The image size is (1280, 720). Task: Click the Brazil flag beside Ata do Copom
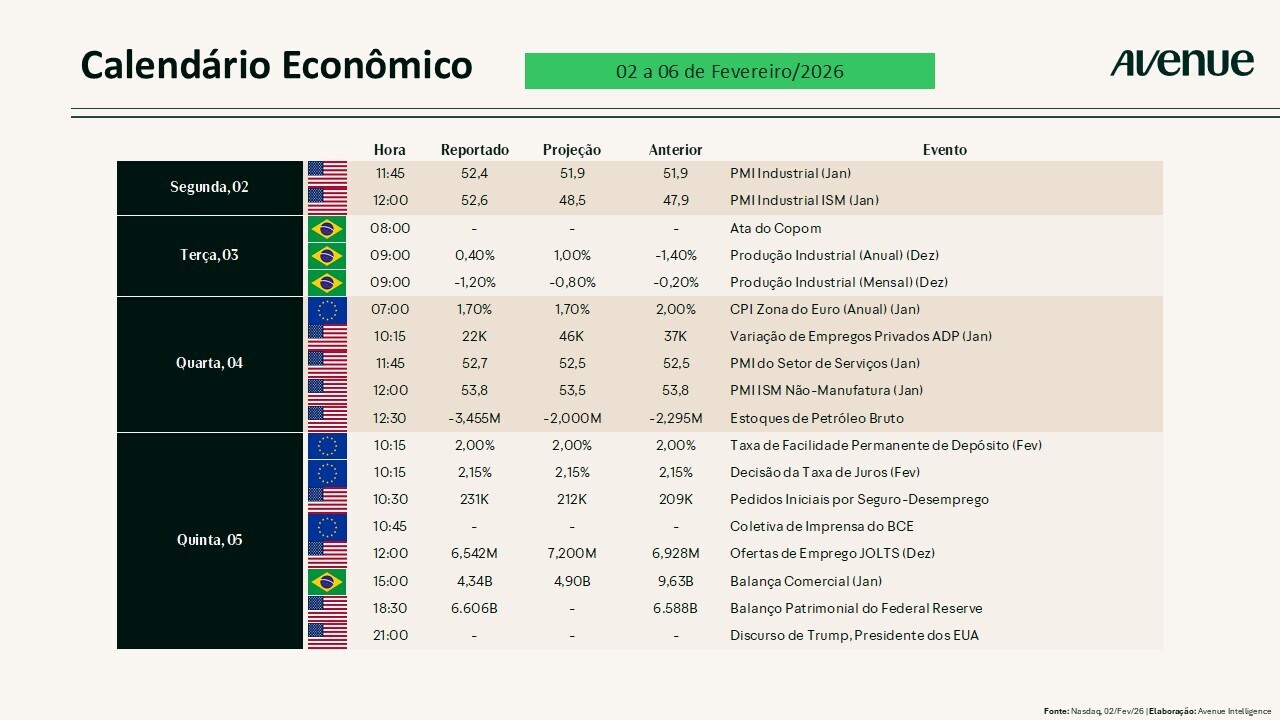pyautogui.click(x=327, y=228)
